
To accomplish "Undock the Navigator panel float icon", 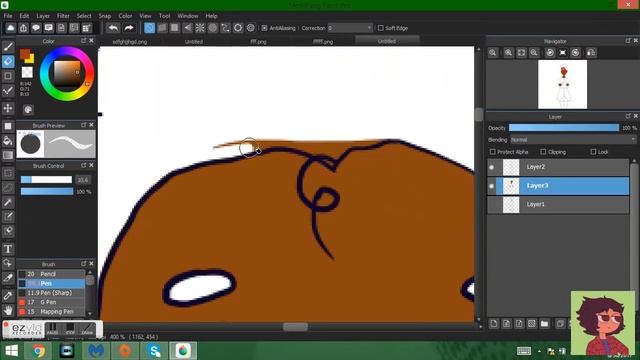I will (628, 41).
